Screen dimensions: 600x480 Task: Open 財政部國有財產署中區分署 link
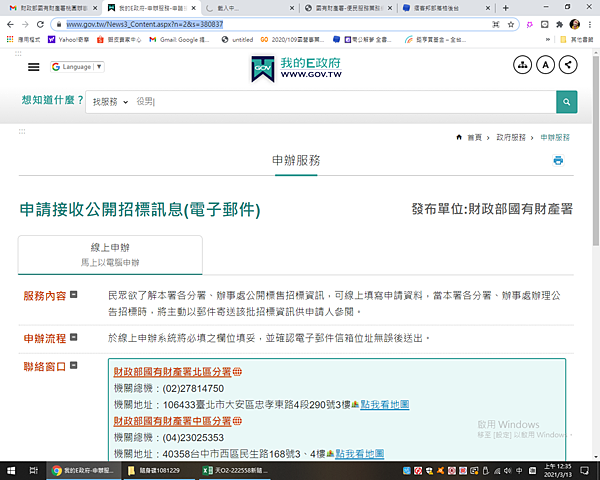point(173,421)
